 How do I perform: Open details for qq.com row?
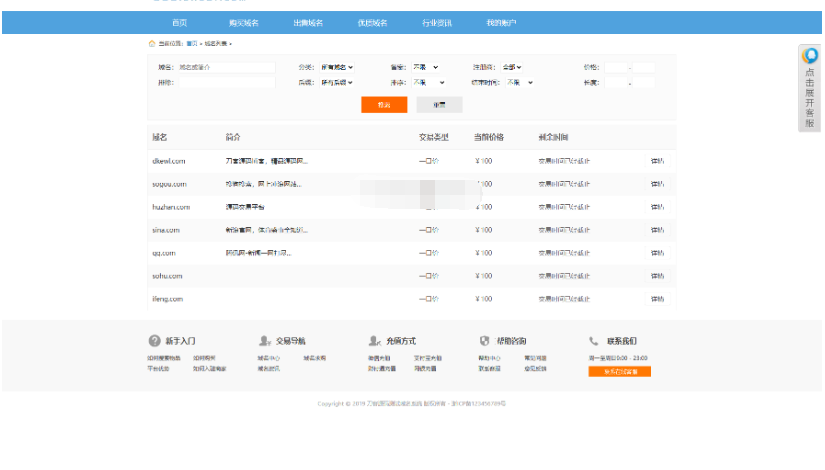point(657,253)
